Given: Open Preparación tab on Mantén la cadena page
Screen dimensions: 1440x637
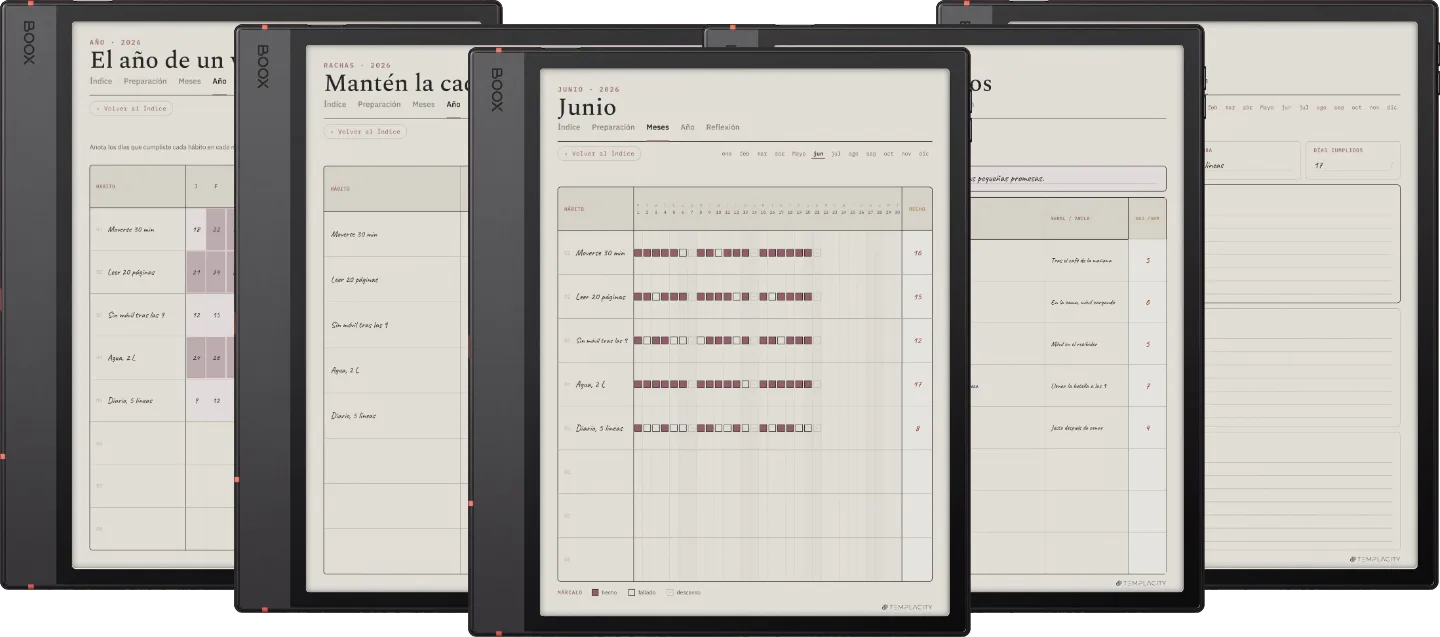Looking at the screenshot, I should pos(379,104).
